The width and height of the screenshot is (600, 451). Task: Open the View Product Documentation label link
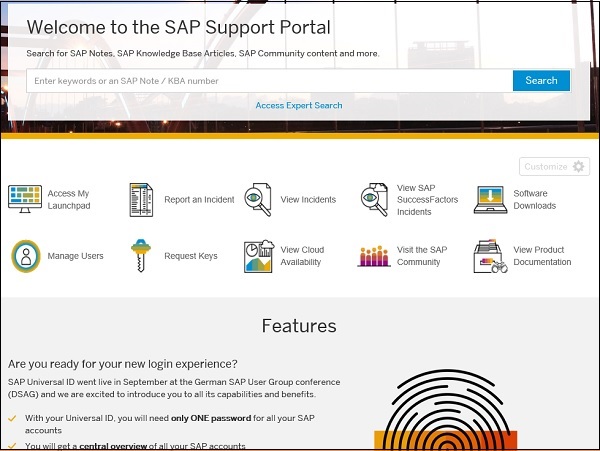point(542,256)
